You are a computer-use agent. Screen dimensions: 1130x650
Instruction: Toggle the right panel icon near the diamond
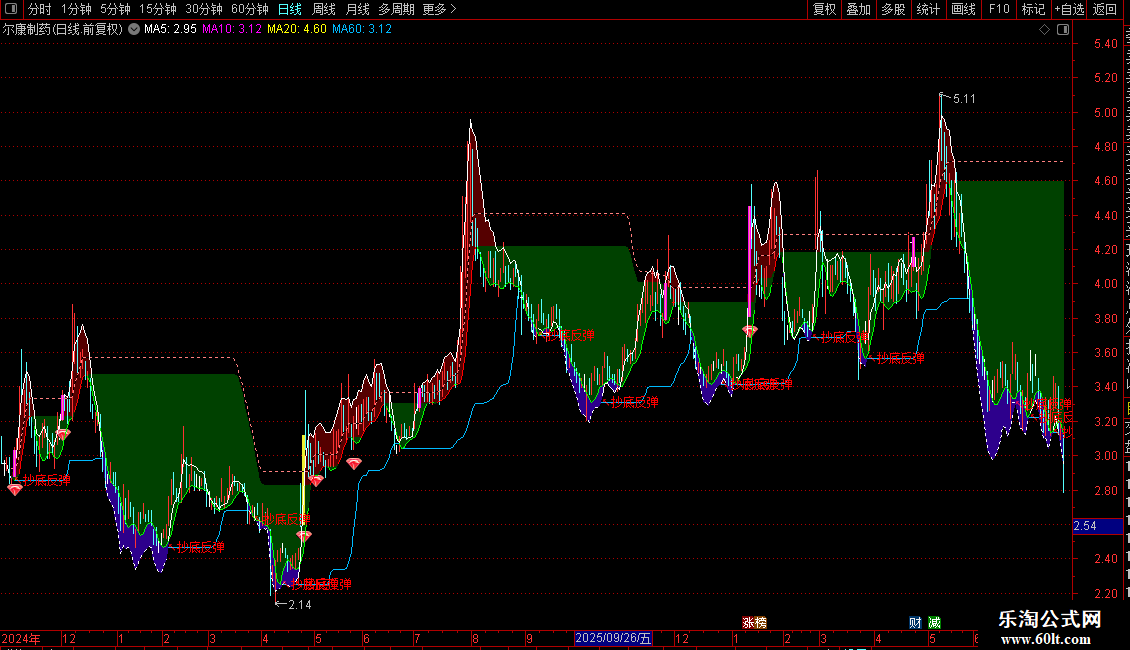click(1063, 30)
